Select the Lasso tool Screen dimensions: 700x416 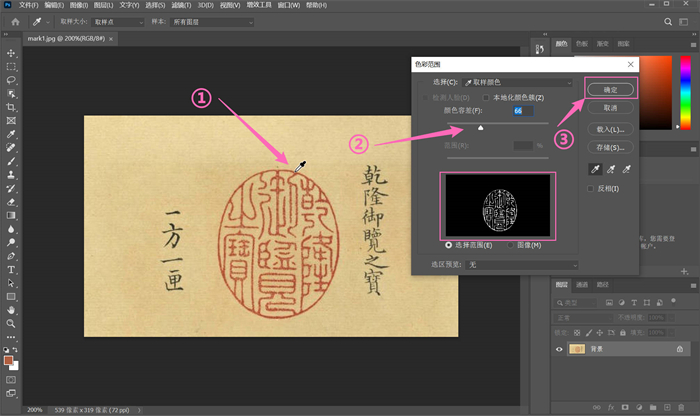11,80
